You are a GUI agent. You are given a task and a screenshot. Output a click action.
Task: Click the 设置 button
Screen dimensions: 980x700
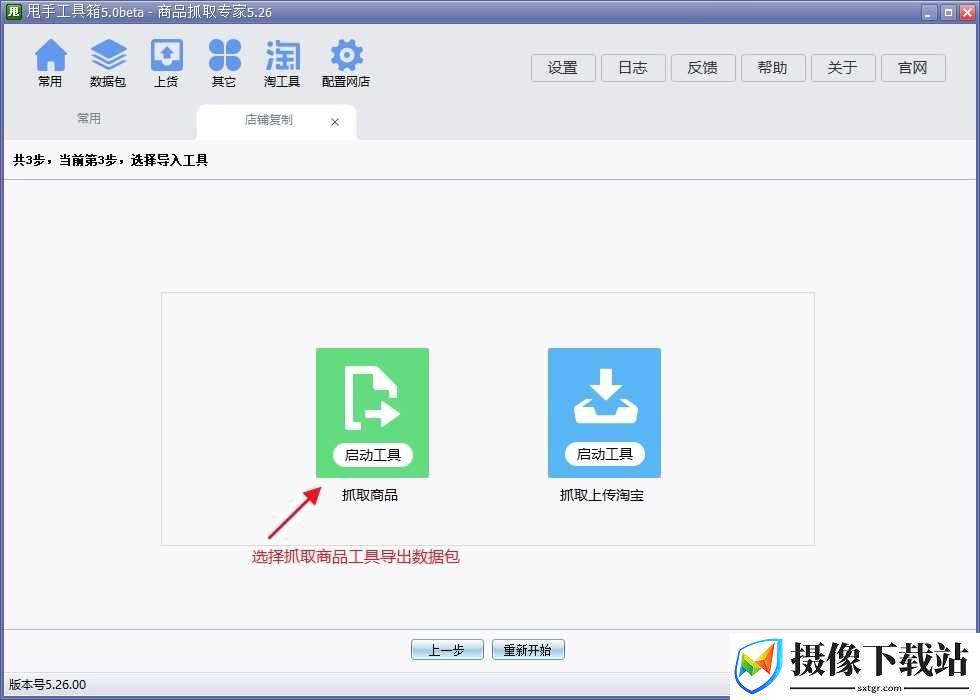(563, 68)
